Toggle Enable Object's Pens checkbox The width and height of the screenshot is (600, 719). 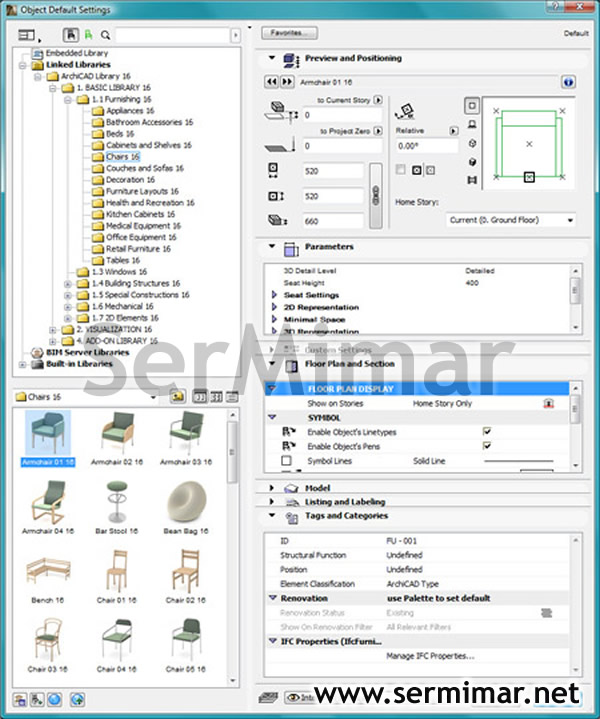pyautogui.click(x=487, y=445)
